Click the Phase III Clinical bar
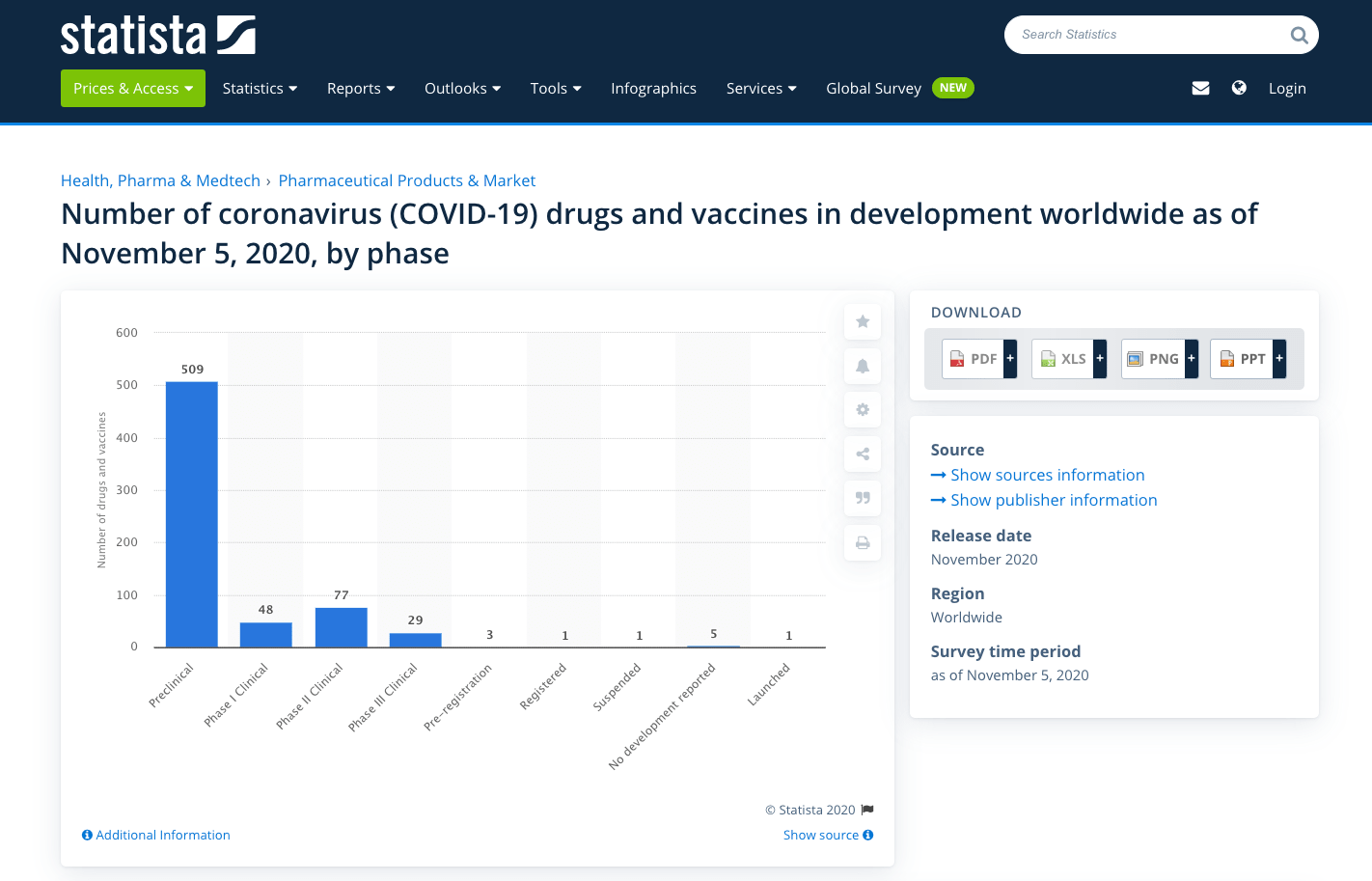 (416, 640)
